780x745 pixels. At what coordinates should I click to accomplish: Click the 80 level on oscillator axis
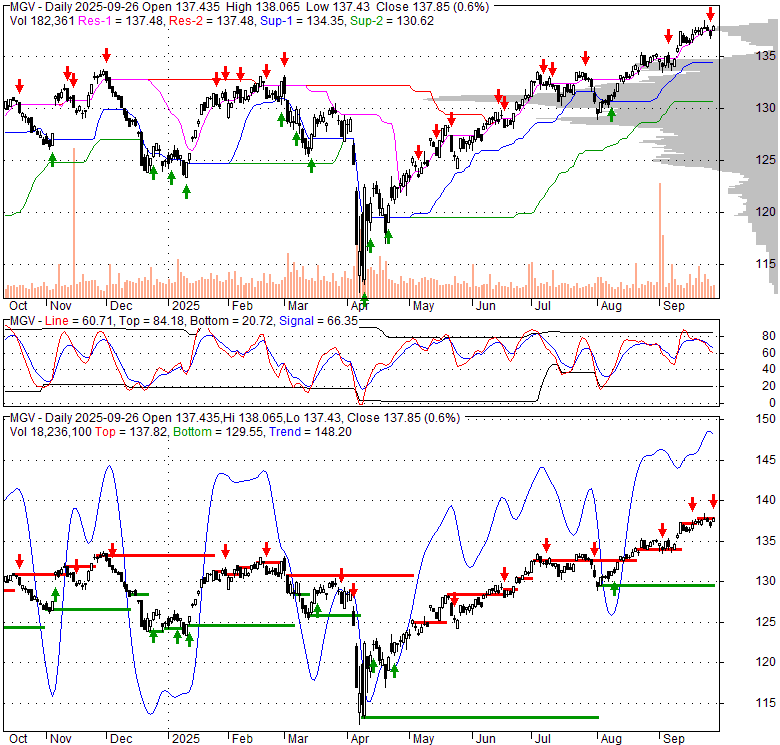pos(769,336)
